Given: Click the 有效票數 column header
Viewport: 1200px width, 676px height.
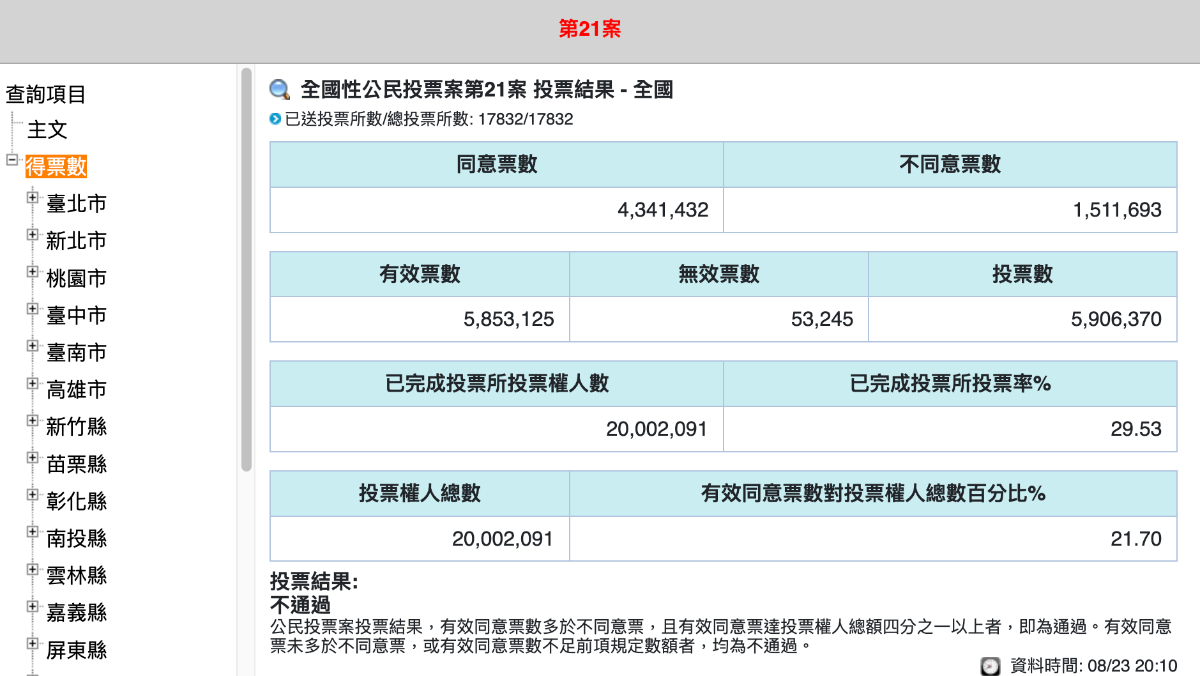Looking at the screenshot, I should 420,274.
